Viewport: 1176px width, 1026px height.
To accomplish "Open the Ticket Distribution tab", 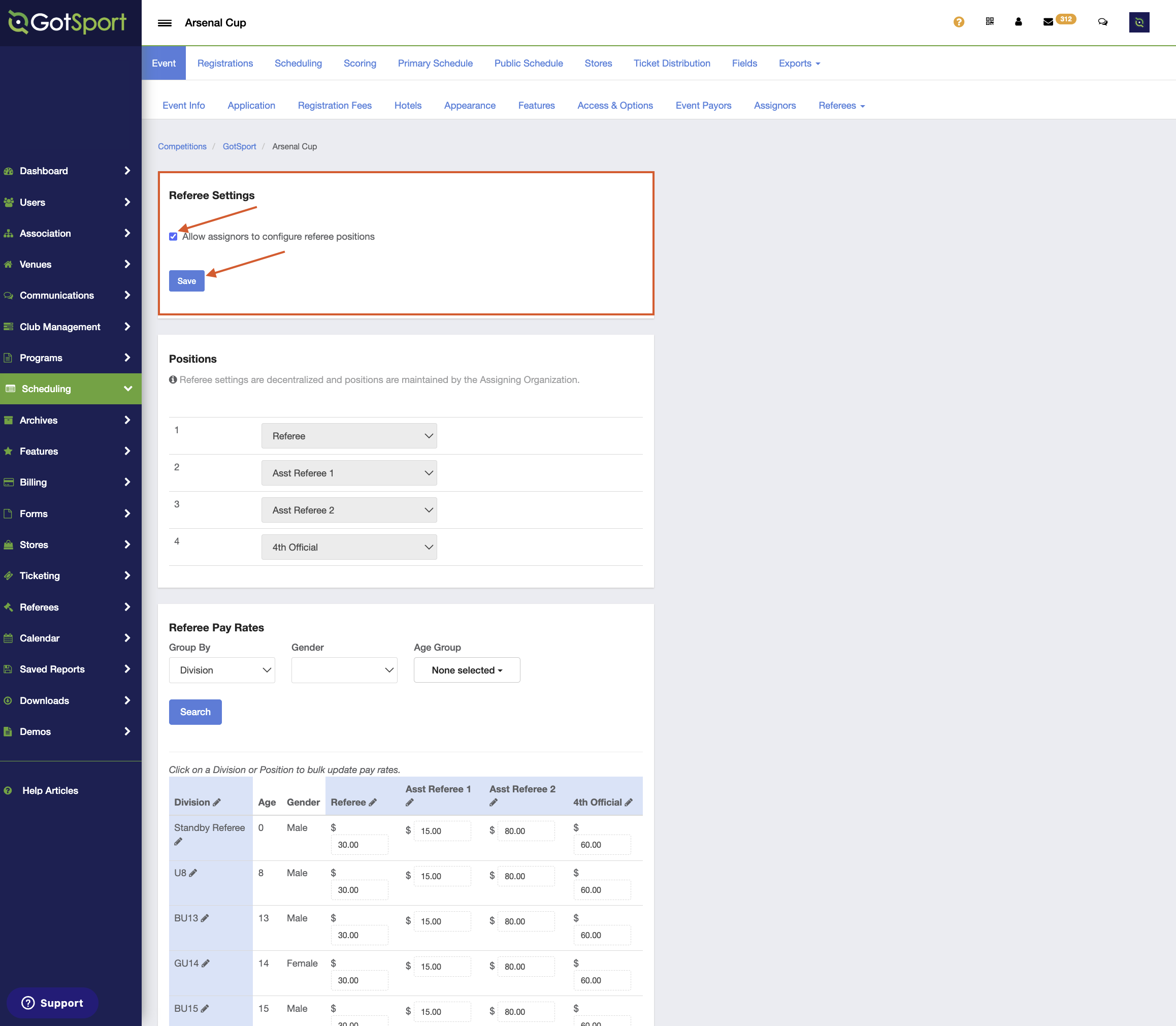I will 672,63.
